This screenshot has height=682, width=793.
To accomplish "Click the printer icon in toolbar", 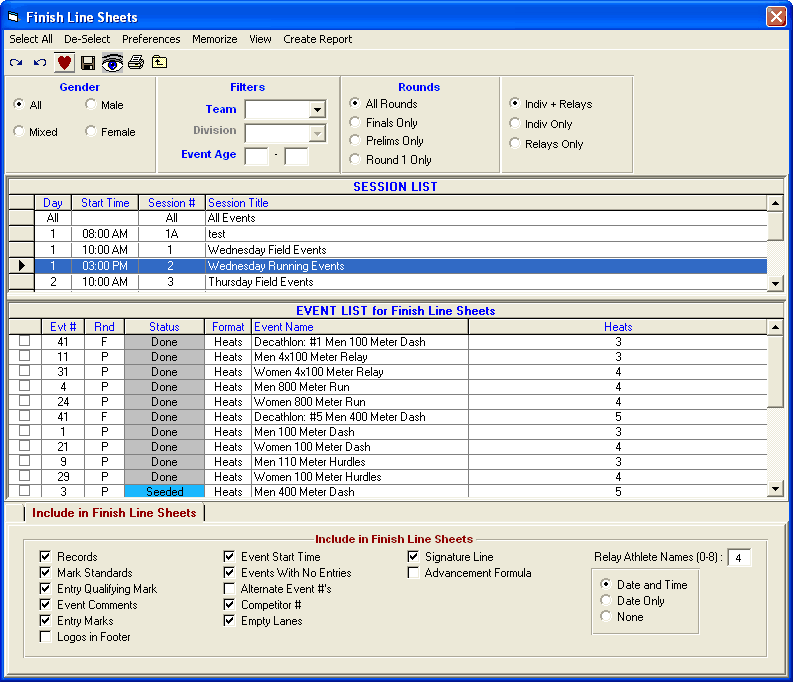I will (x=136, y=62).
